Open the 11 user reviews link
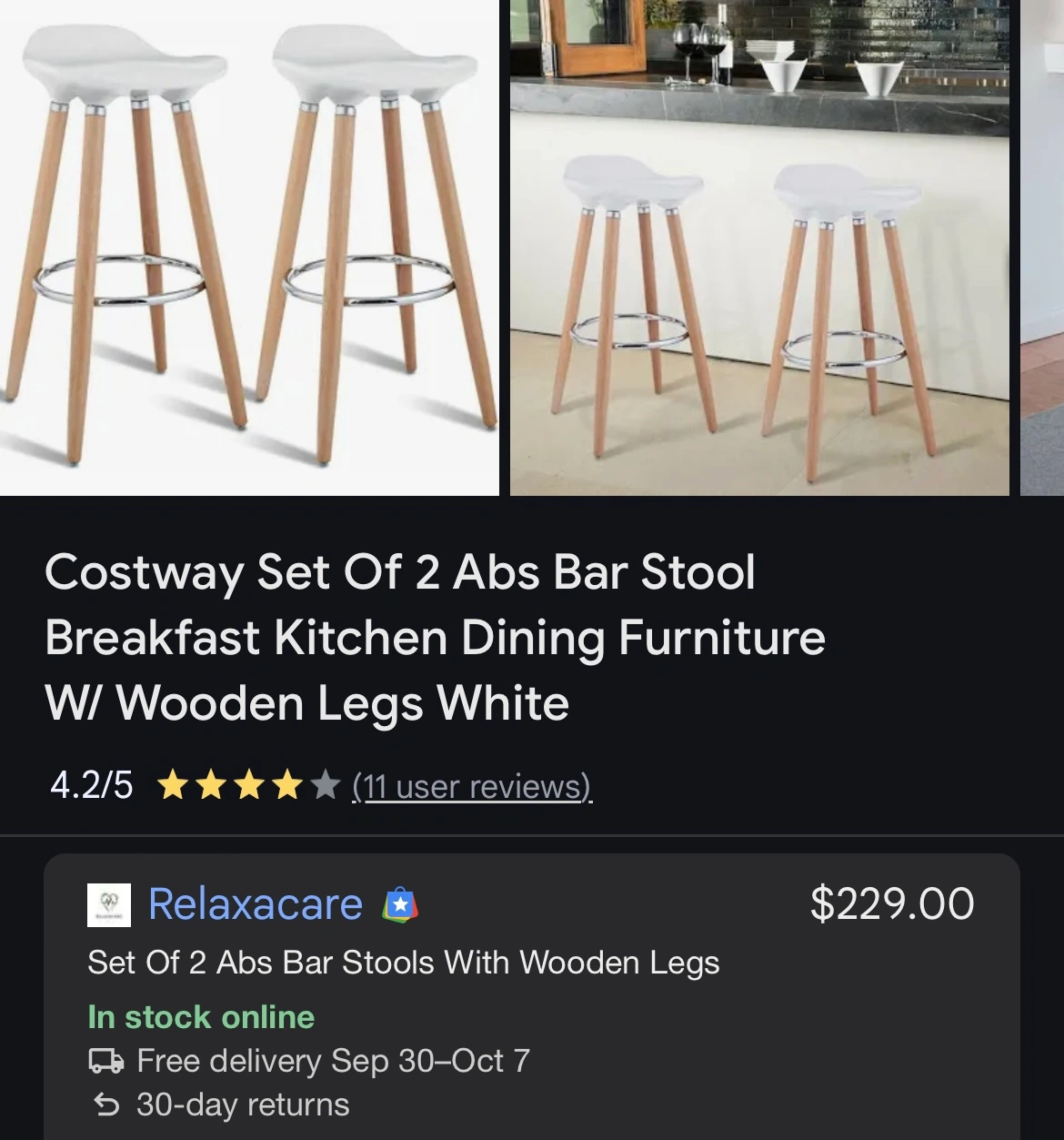The height and width of the screenshot is (1140, 1064). pos(472,785)
